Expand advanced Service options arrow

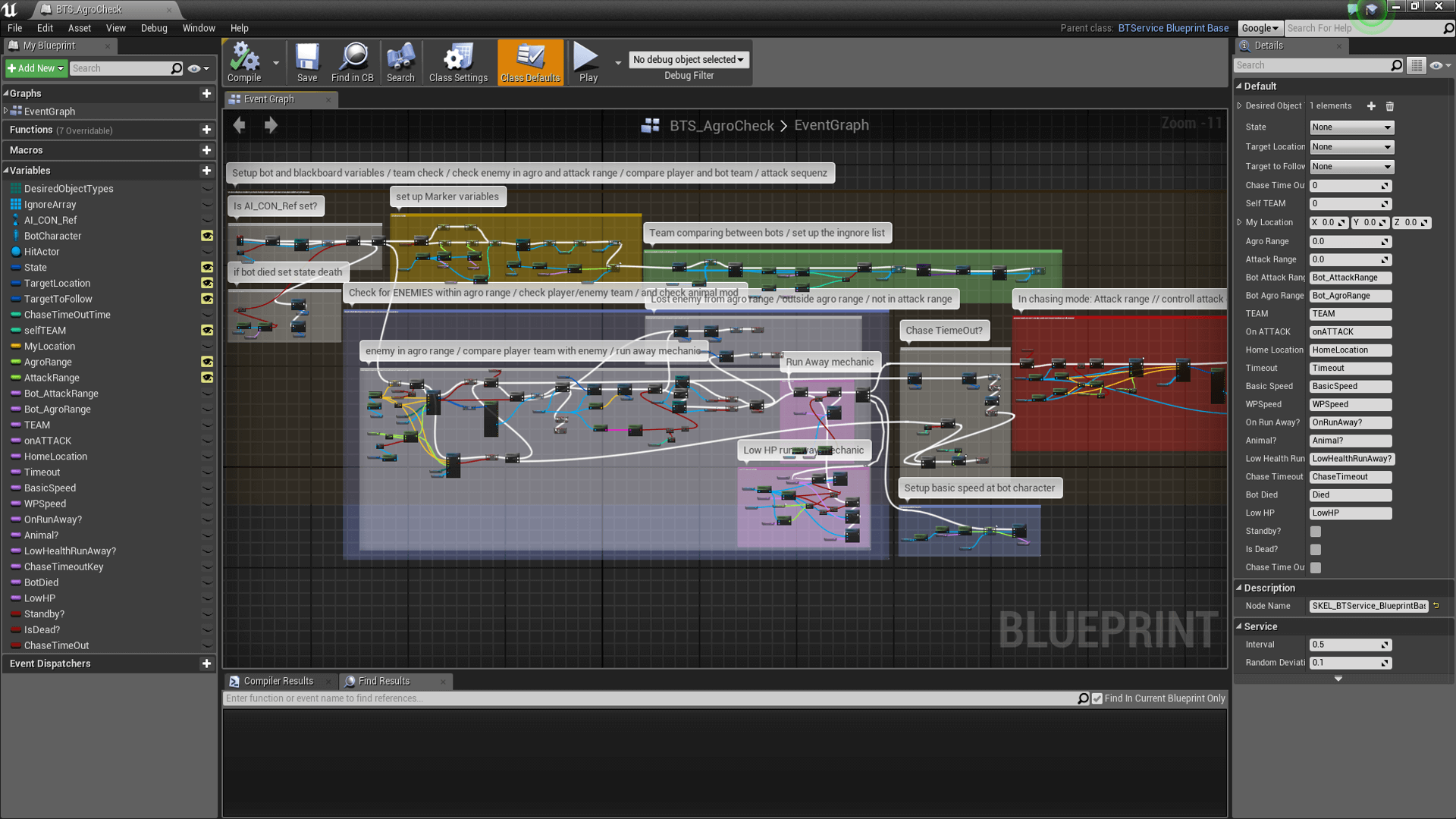[1338, 679]
